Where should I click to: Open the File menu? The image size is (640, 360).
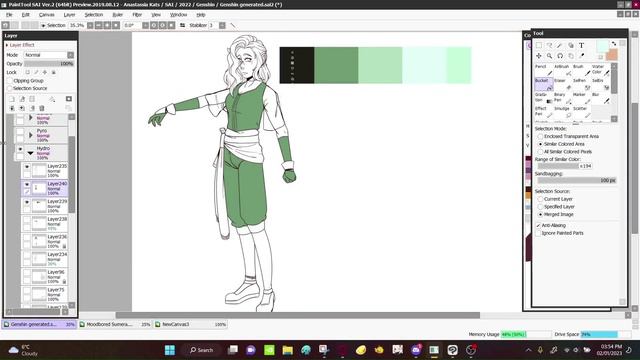point(9,15)
